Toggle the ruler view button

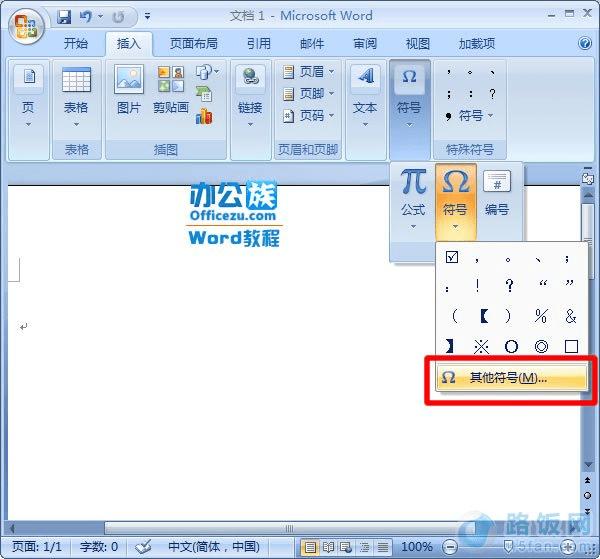pyautogui.click(x=588, y=178)
